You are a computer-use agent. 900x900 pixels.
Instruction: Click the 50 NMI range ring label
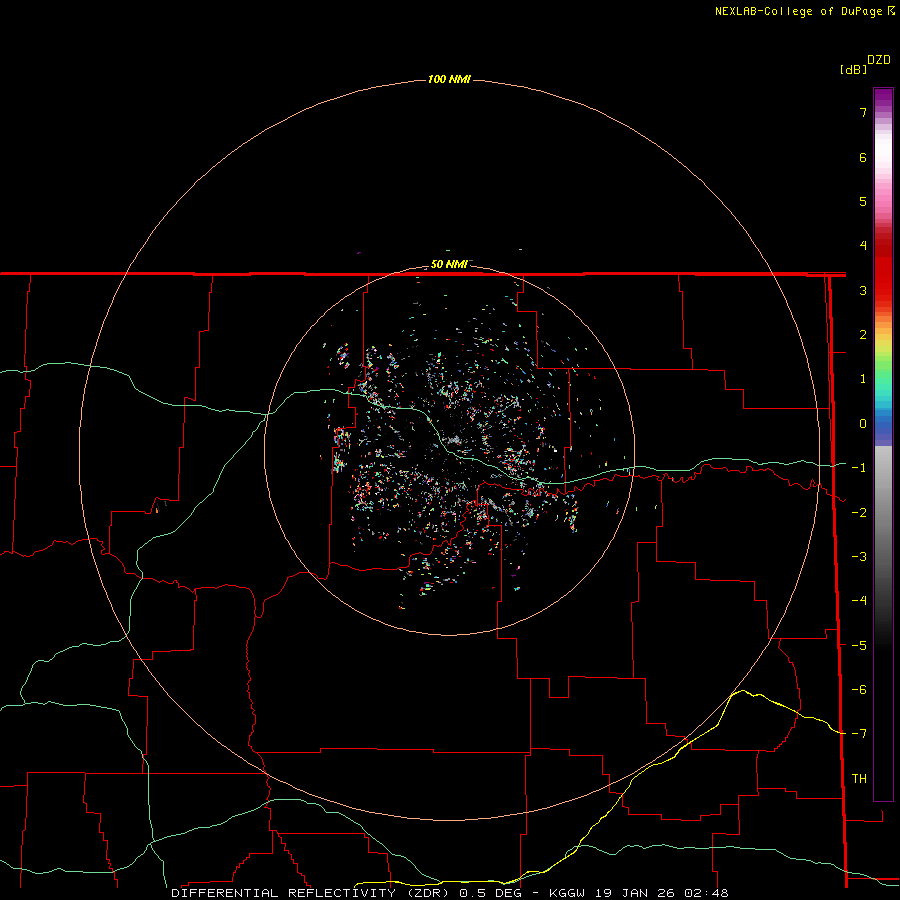coord(449,264)
